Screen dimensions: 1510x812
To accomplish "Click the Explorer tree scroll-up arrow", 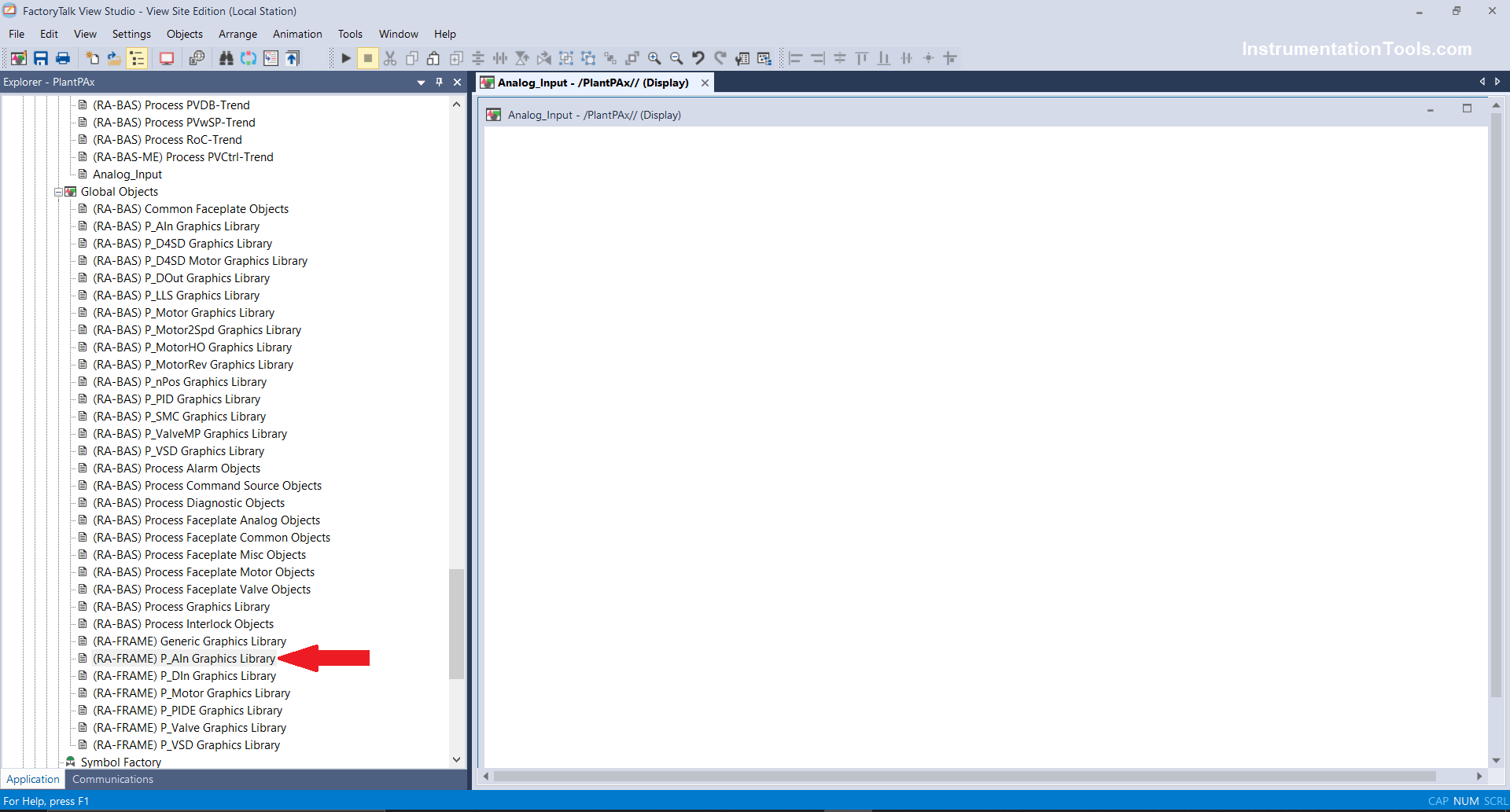I will click(x=456, y=105).
